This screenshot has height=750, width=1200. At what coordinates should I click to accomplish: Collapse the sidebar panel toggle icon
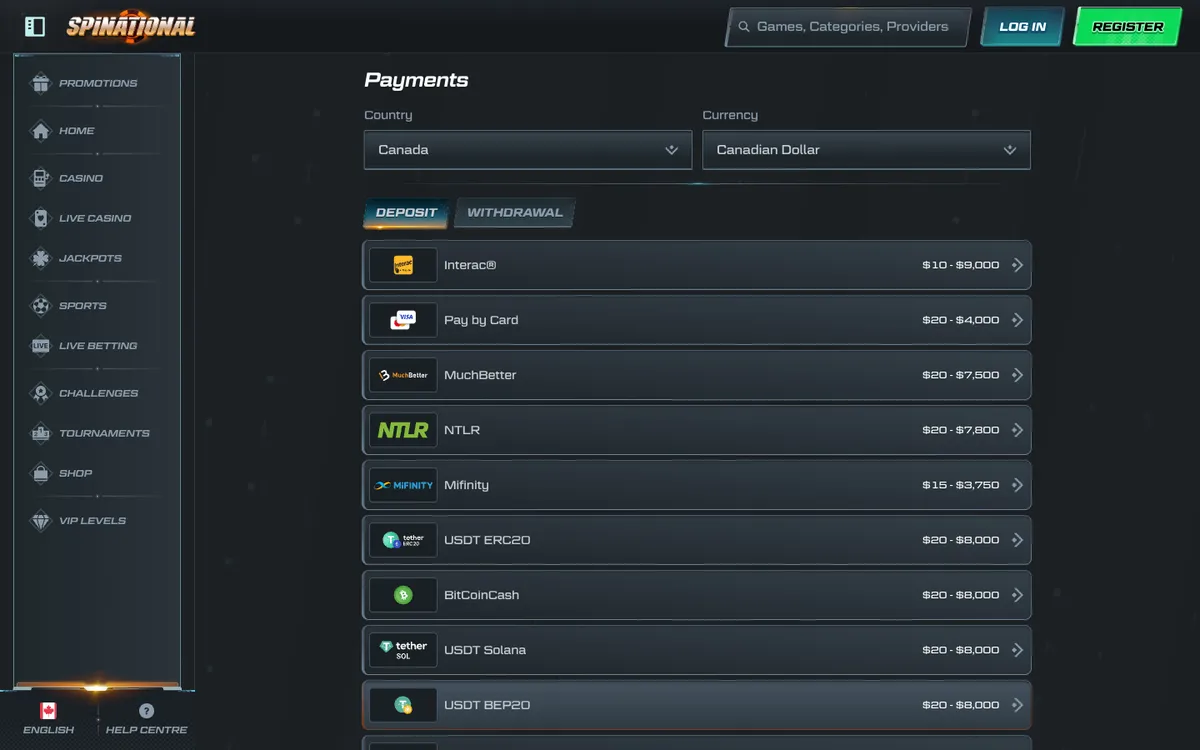click(35, 26)
